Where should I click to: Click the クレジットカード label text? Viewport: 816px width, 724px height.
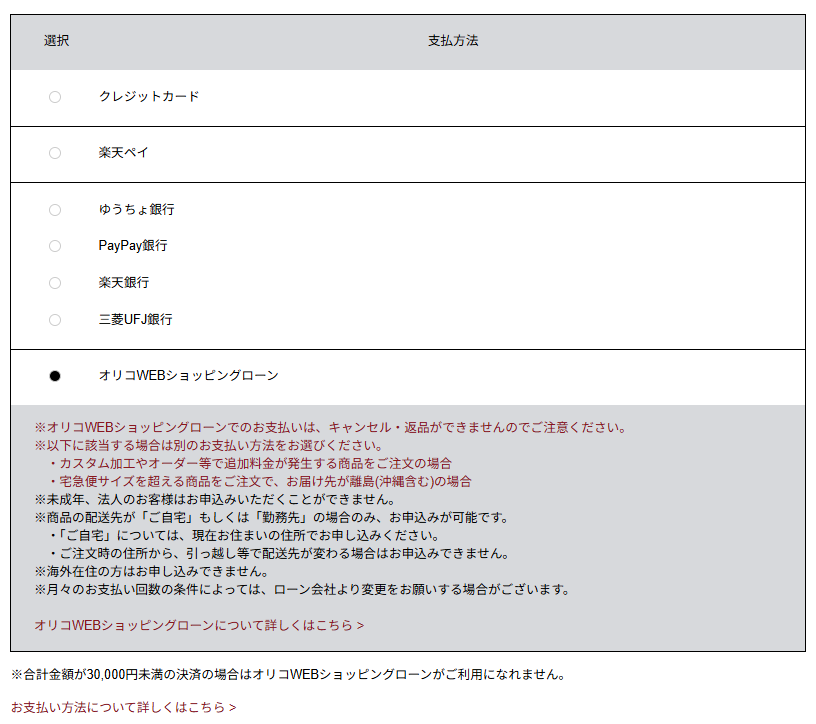[149, 97]
